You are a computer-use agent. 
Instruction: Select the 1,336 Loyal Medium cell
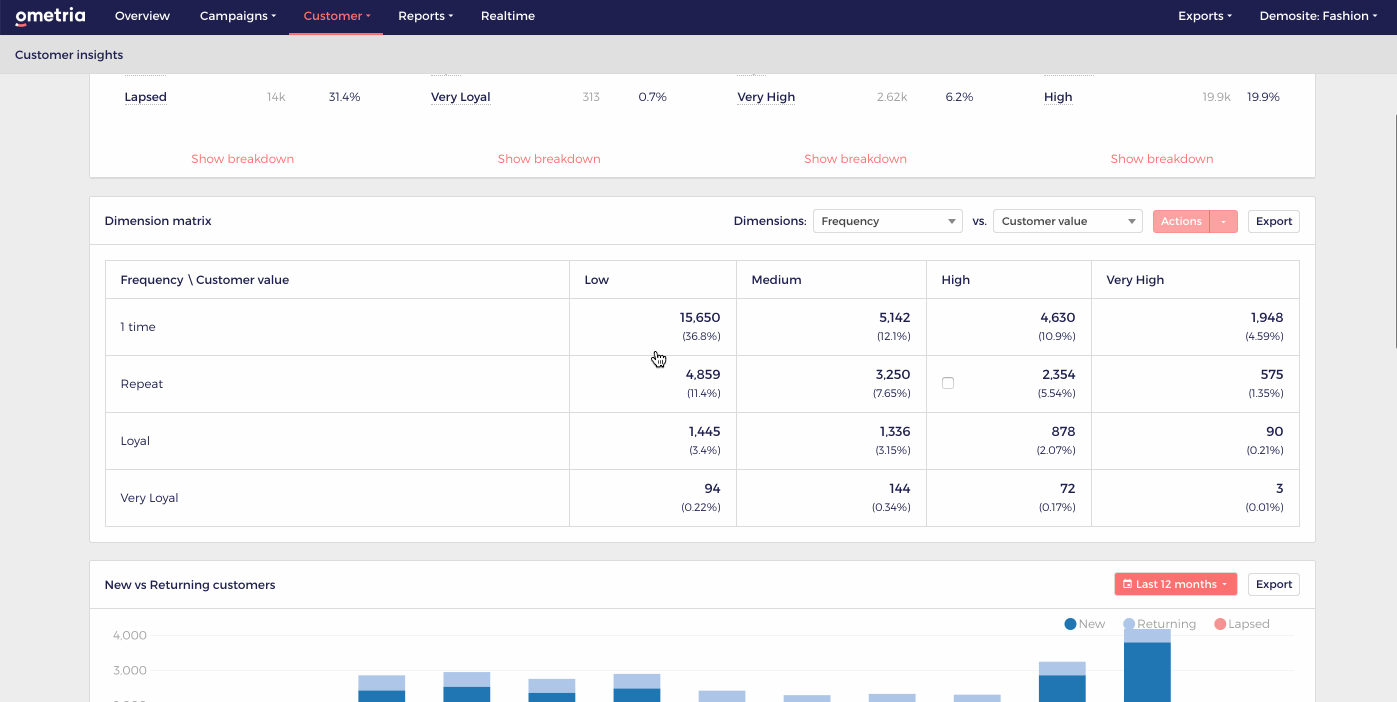(x=831, y=441)
